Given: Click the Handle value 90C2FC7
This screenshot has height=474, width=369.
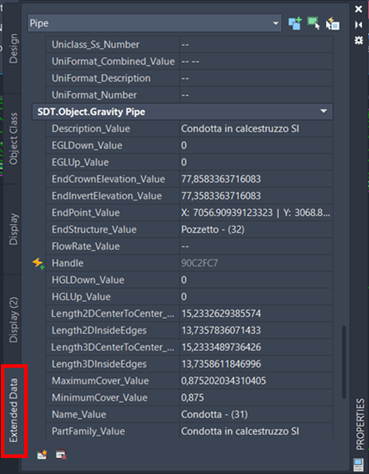Looking at the screenshot, I should coord(256,263).
